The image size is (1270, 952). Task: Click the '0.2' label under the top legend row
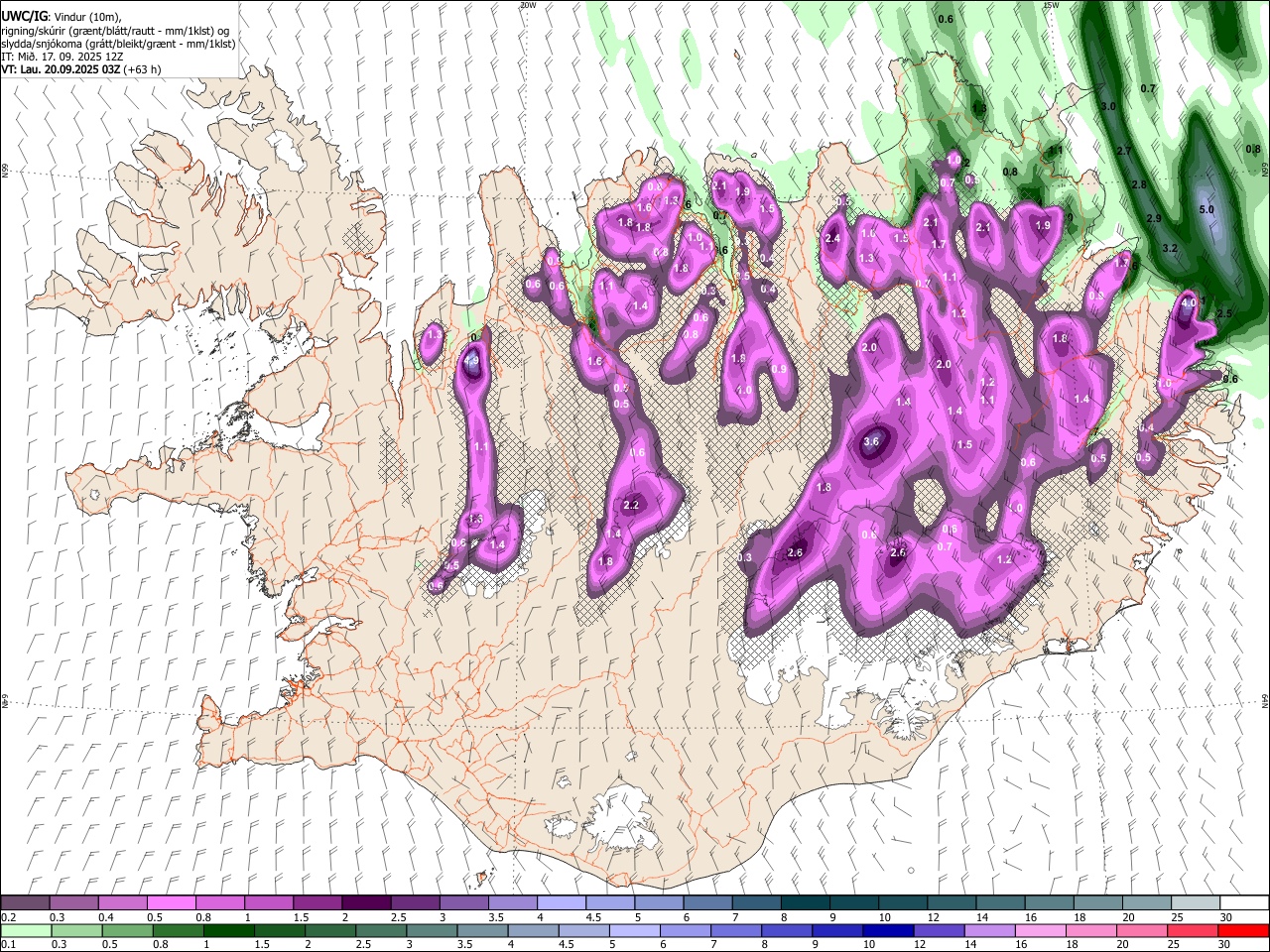(x=8, y=917)
